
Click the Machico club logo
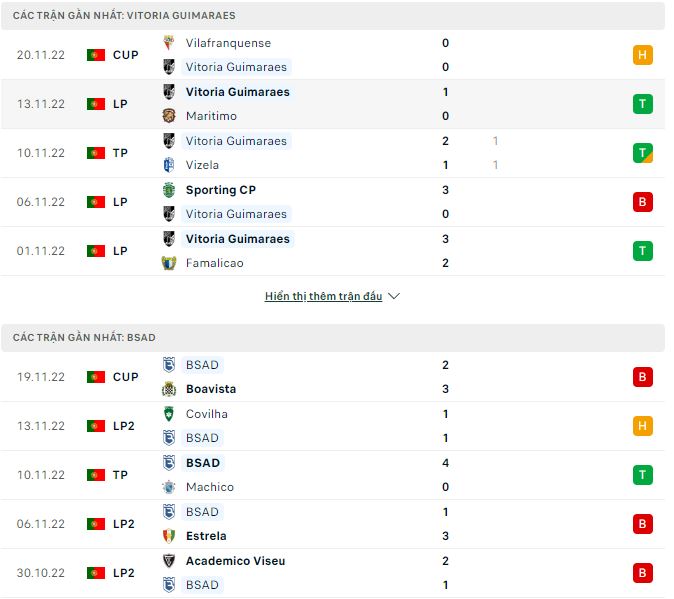point(168,487)
